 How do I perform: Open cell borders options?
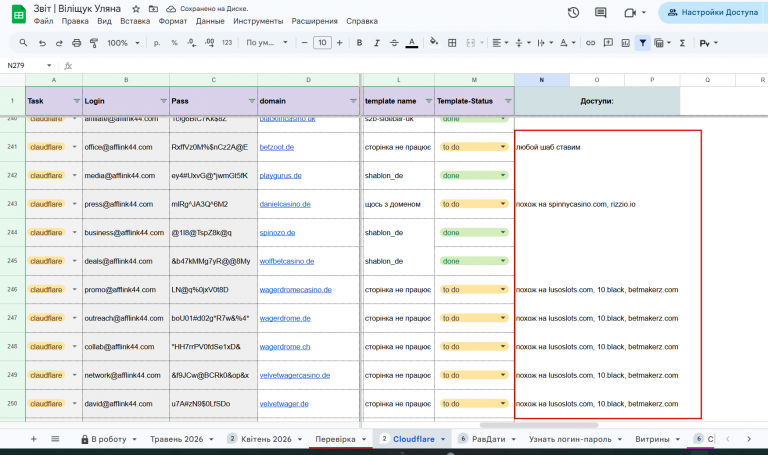point(452,43)
